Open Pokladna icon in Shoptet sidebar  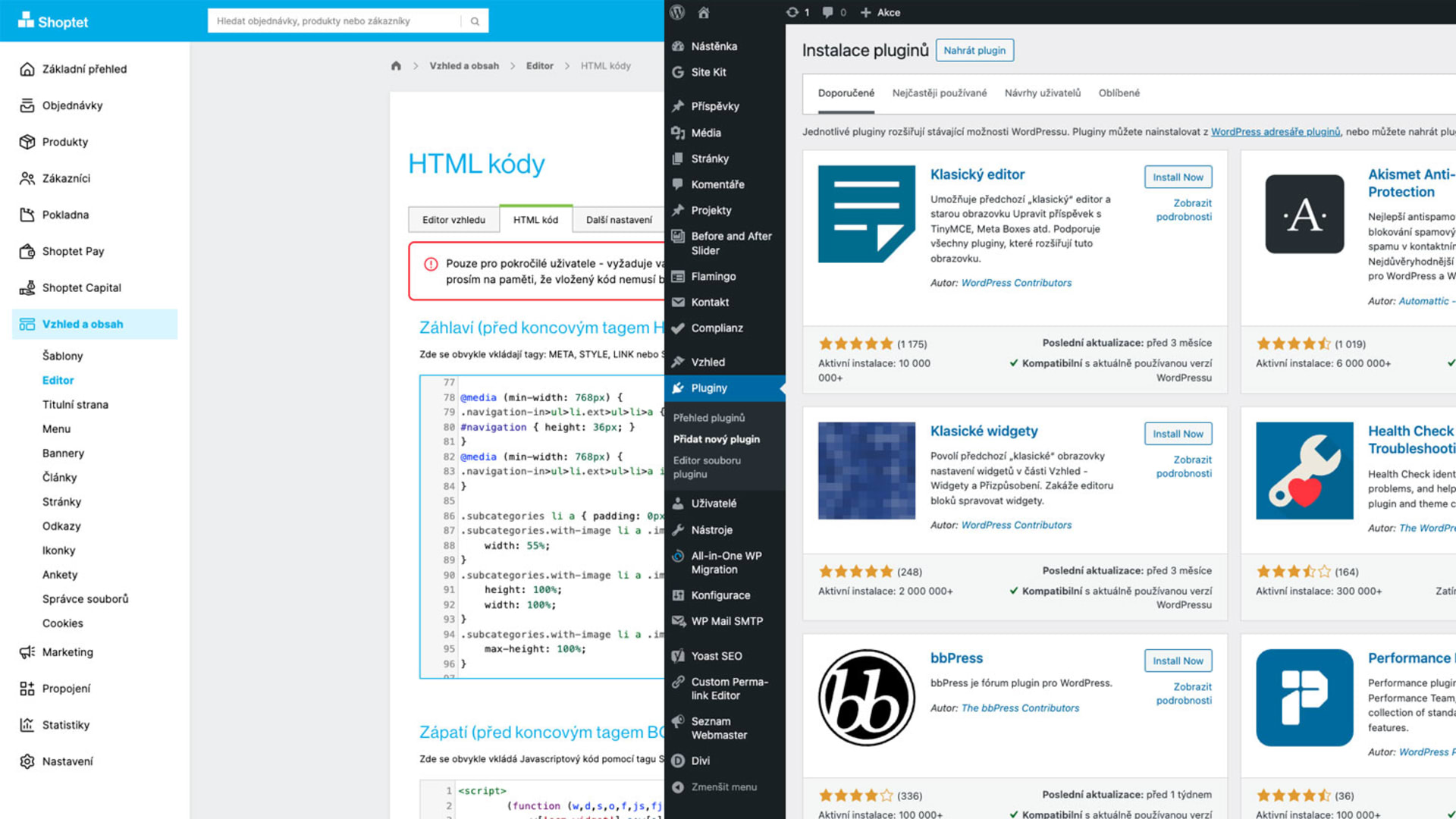27,215
